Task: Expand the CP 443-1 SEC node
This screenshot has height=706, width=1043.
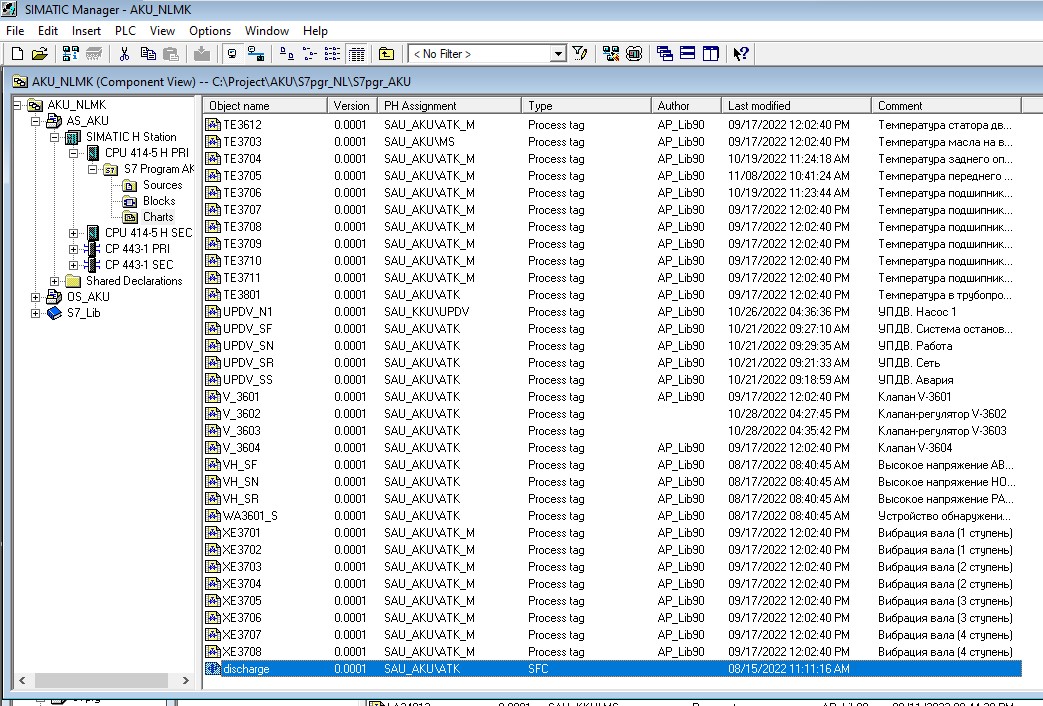Action: pyautogui.click(x=74, y=265)
